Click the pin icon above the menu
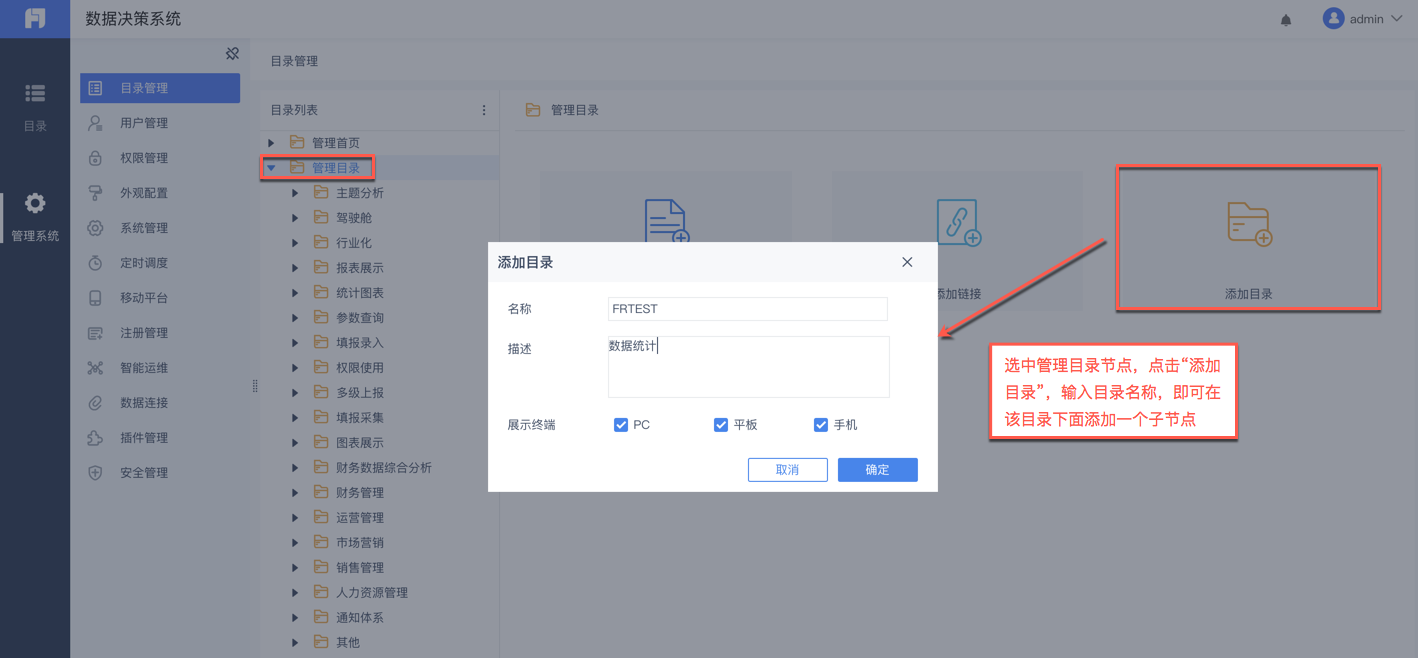Screen dimensions: 1418x658 pyautogui.click(x=232, y=54)
